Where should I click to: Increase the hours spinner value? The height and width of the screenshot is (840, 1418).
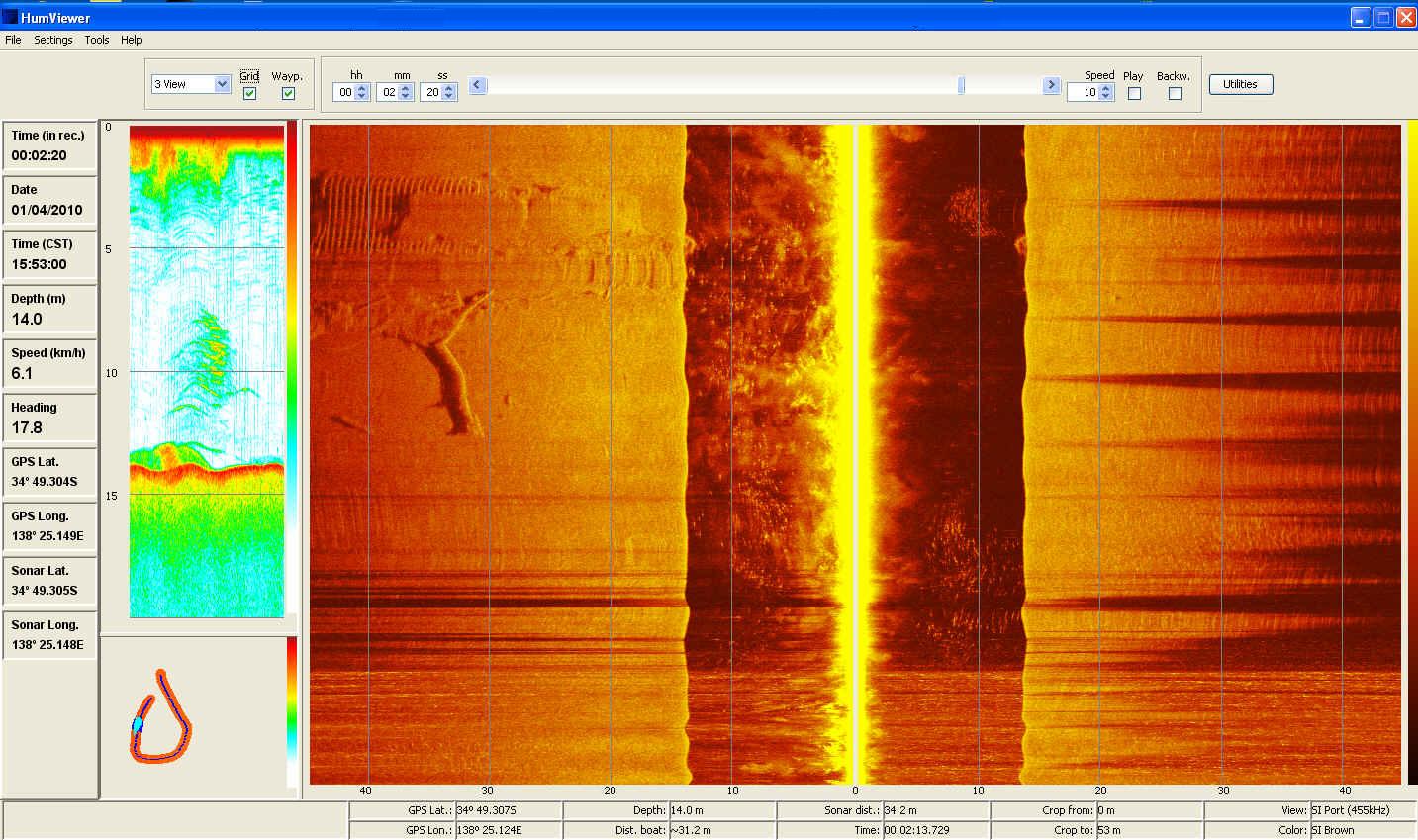[x=362, y=88]
